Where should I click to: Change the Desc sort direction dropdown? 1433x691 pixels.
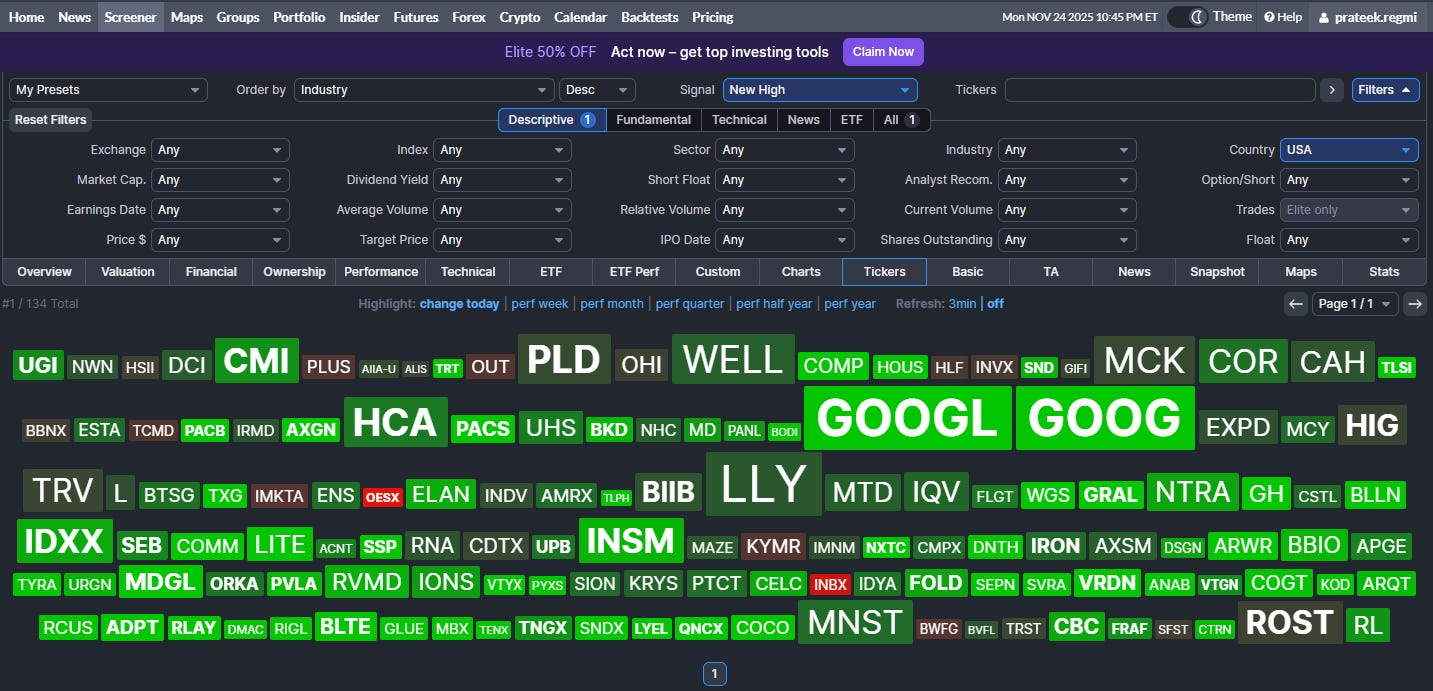pyautogui.click(x=597, y=90)
